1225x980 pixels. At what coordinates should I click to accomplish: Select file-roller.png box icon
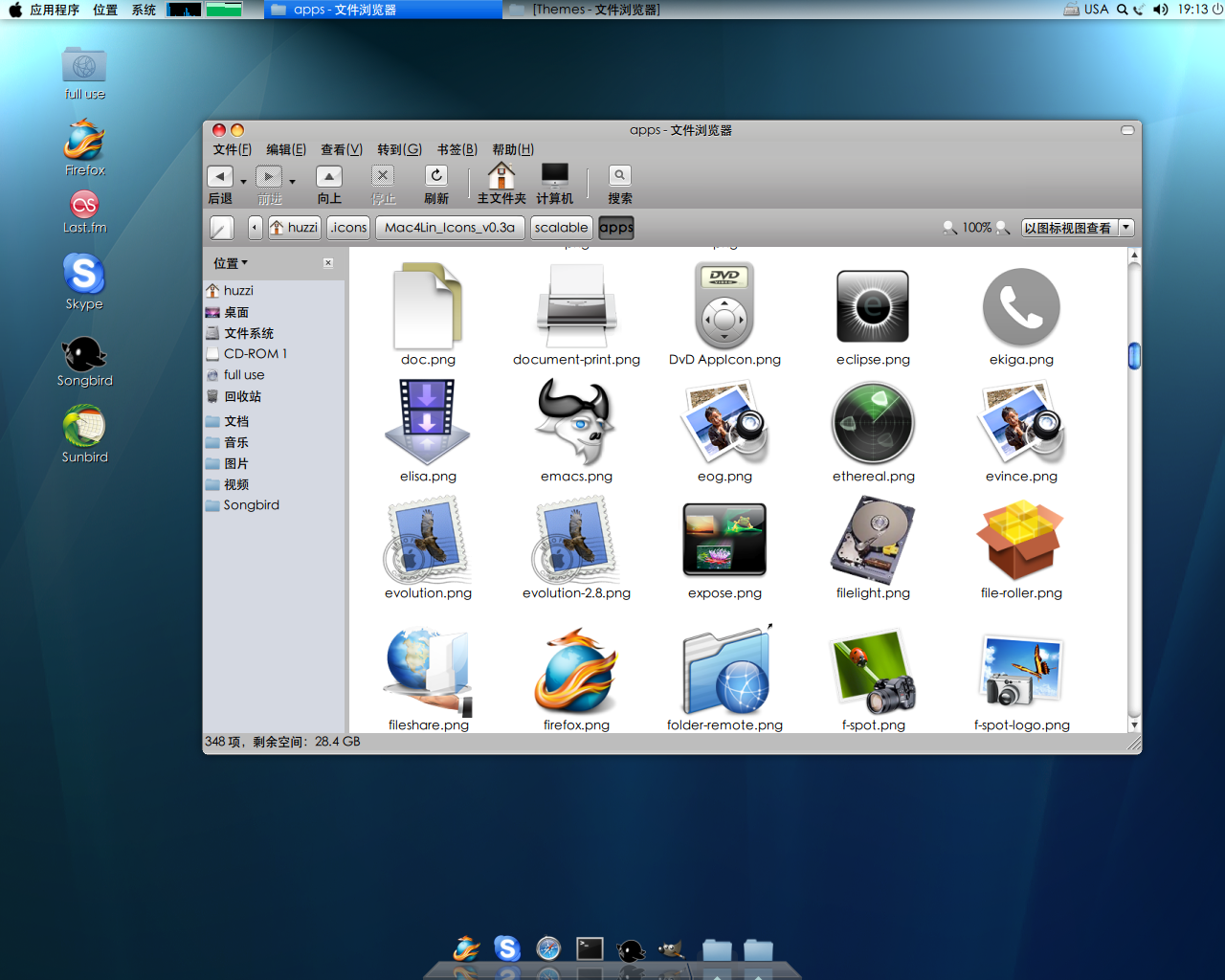(x=1021, y=540)
